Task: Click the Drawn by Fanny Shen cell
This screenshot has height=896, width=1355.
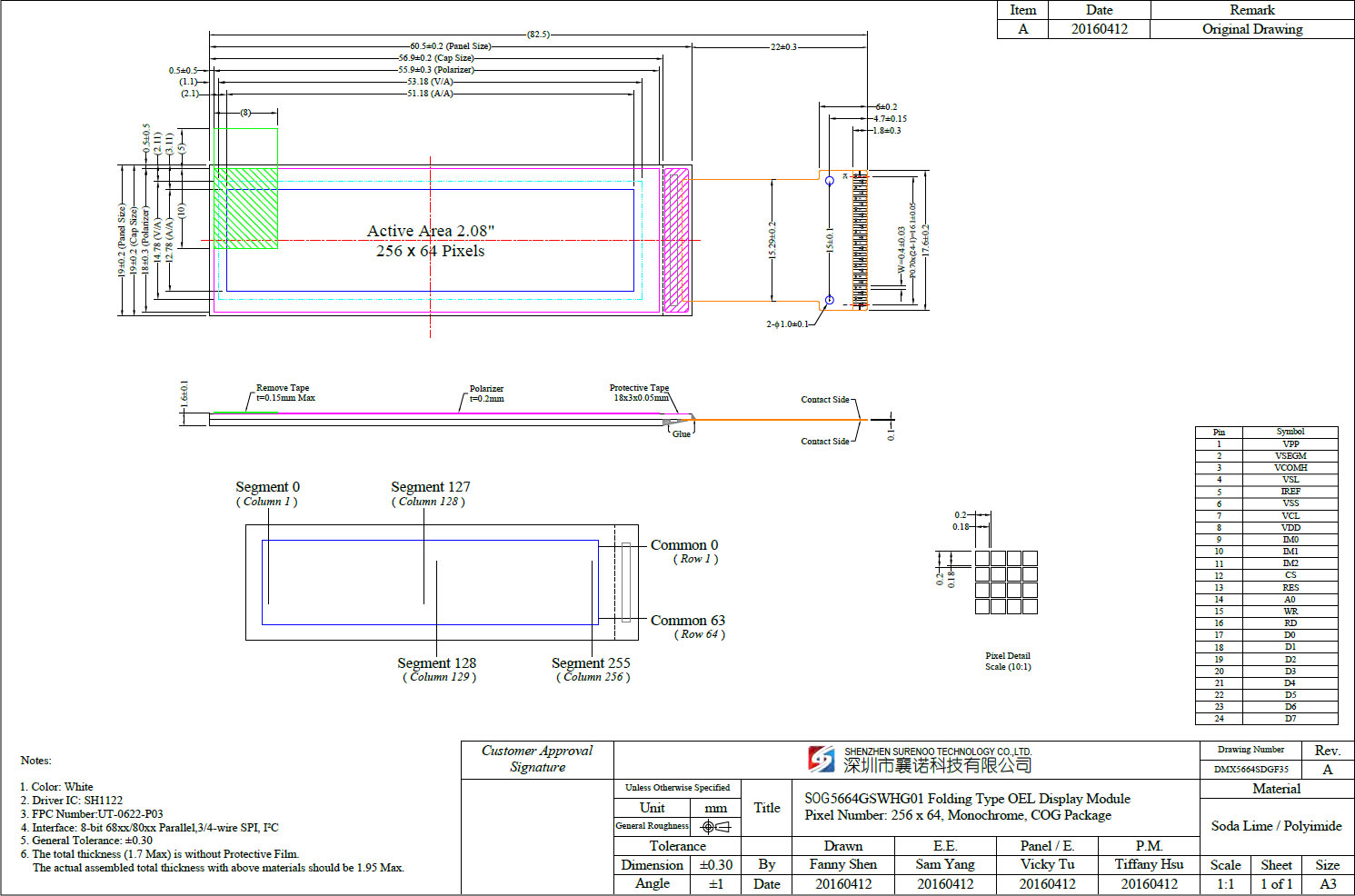Action: tap(842, 864)
